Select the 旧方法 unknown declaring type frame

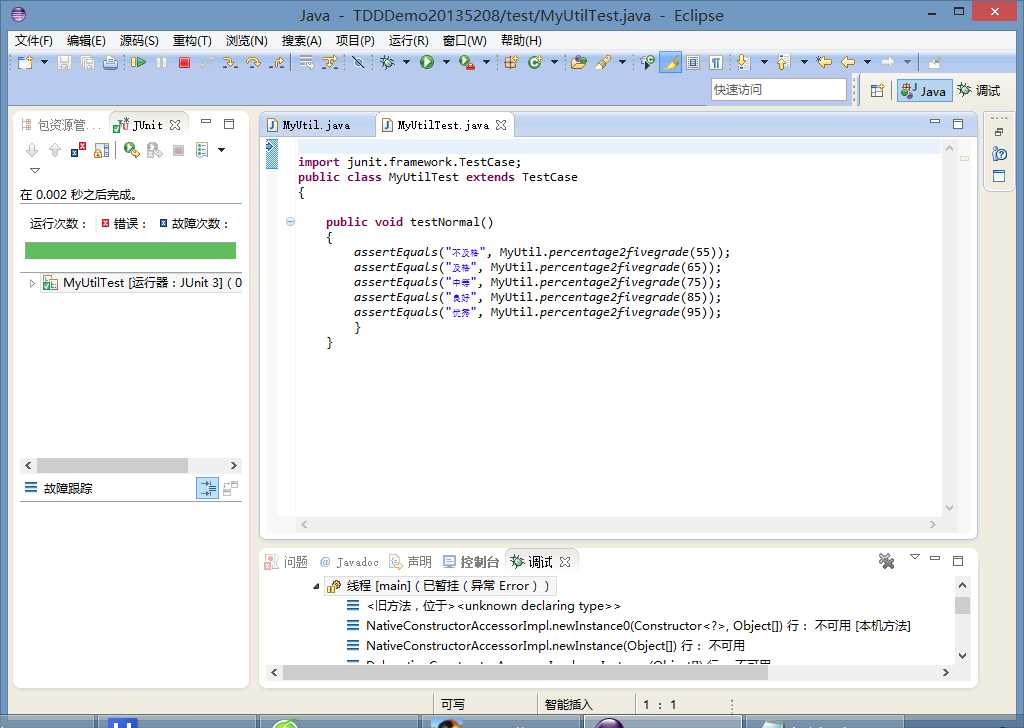pyautogui.click(x=484, y=606)
